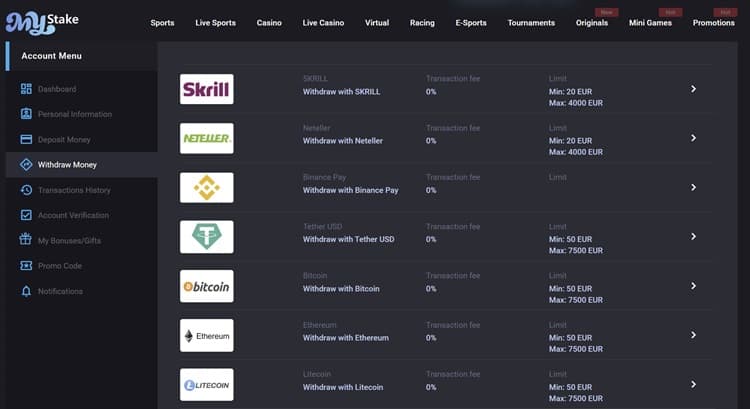Image resolution: width=750 pixels, height=409 pixels.
Task: Switch to the Virtual section
Action: [377, 23]
